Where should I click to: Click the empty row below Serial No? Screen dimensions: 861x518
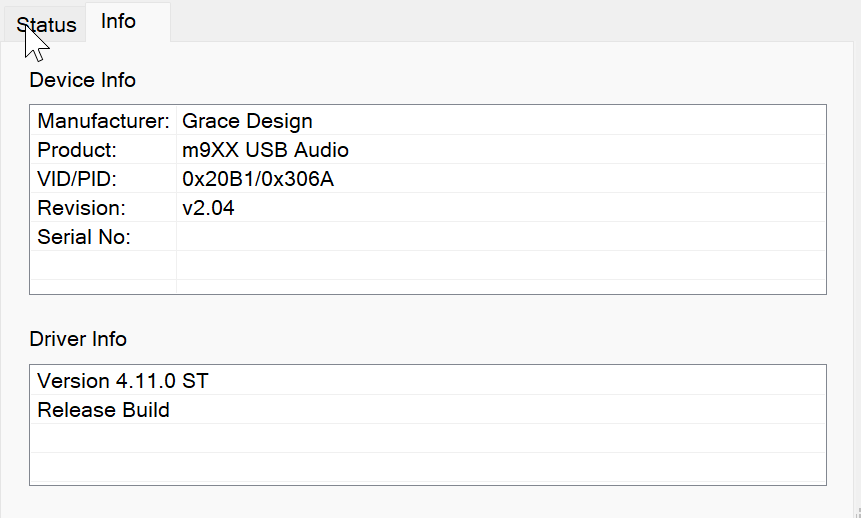pos(428,266)
